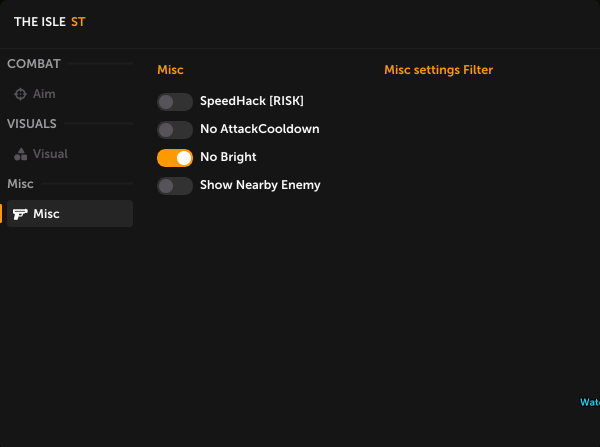
Task: Click the orange Misc panel heading
Action: coord(170,70)
